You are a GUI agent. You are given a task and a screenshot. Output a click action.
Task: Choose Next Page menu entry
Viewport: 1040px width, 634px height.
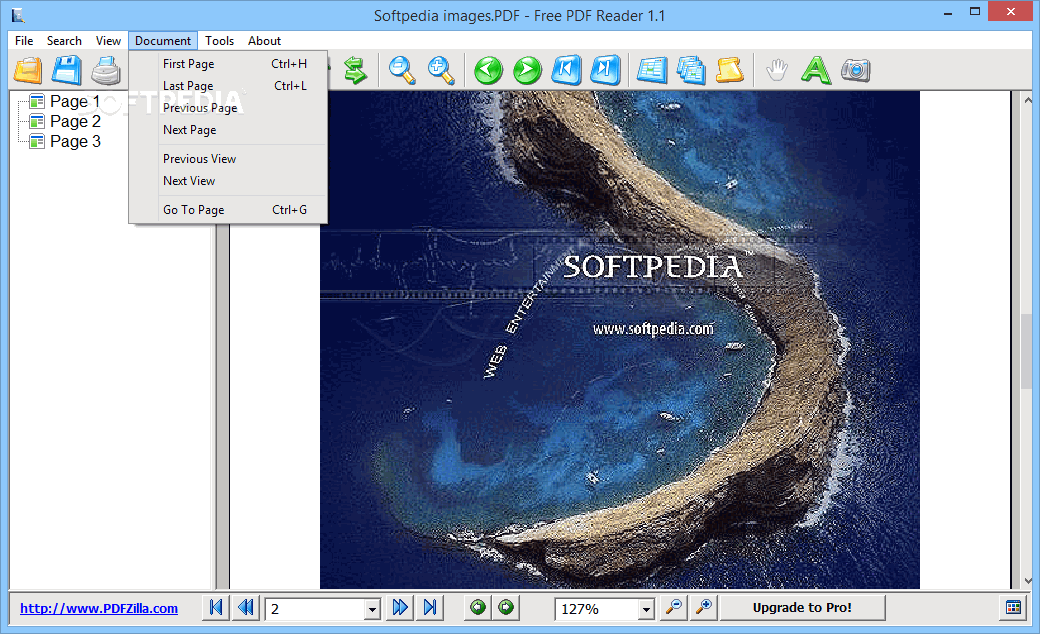(x=228, y=129)
